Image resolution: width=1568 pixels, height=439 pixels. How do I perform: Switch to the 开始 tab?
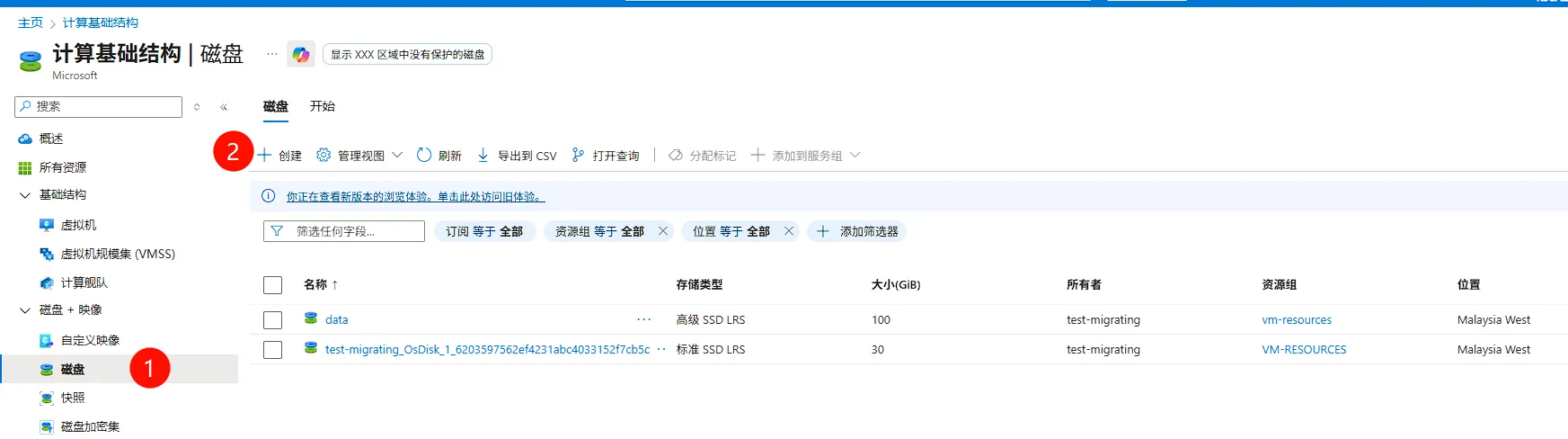(322, 106)
